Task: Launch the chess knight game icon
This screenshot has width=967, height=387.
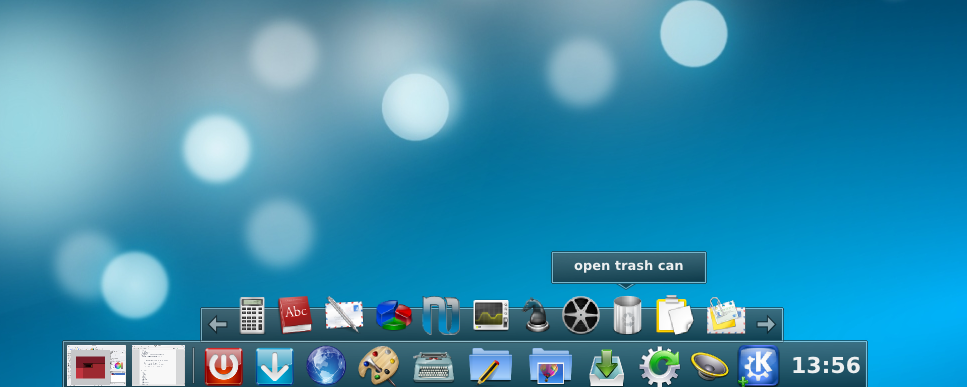Action: [x=535, y=315]
